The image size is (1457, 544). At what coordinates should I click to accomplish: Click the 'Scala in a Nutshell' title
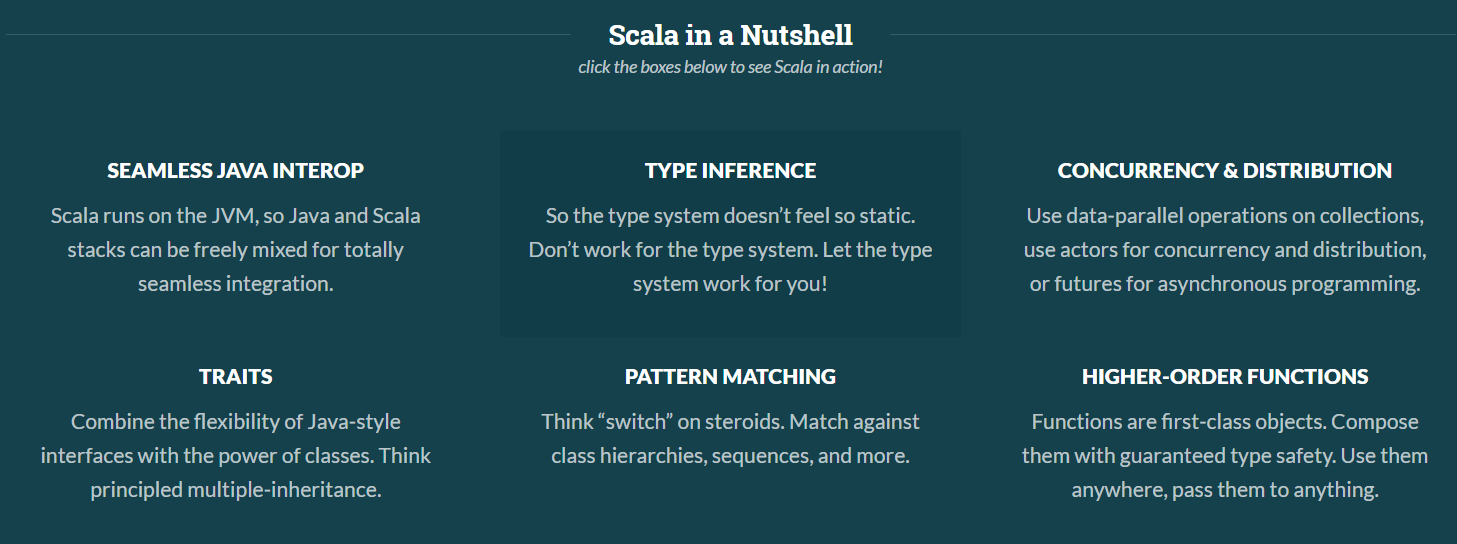tap(730, 36)
